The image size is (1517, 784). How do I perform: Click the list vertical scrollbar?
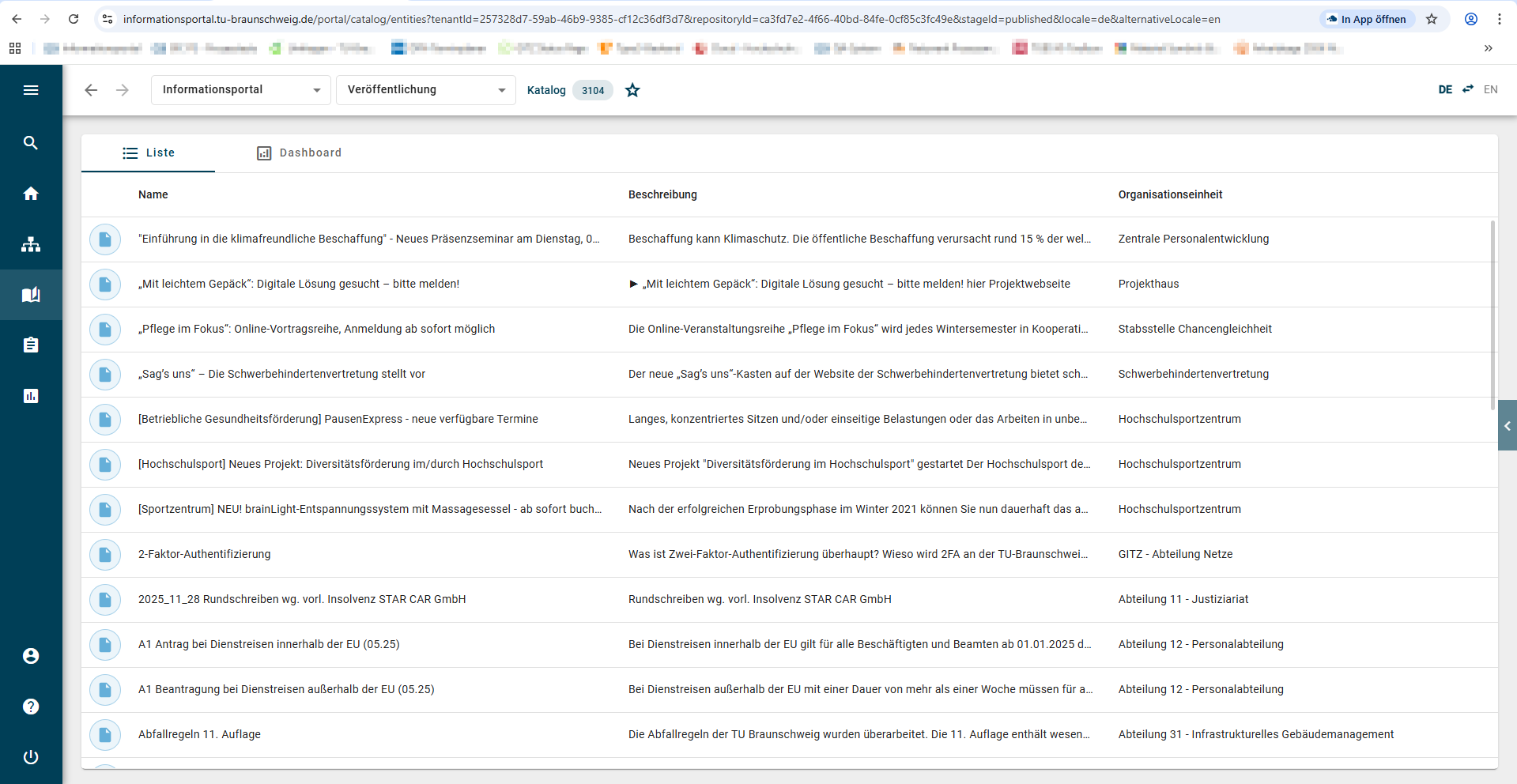click(1492, 316)
